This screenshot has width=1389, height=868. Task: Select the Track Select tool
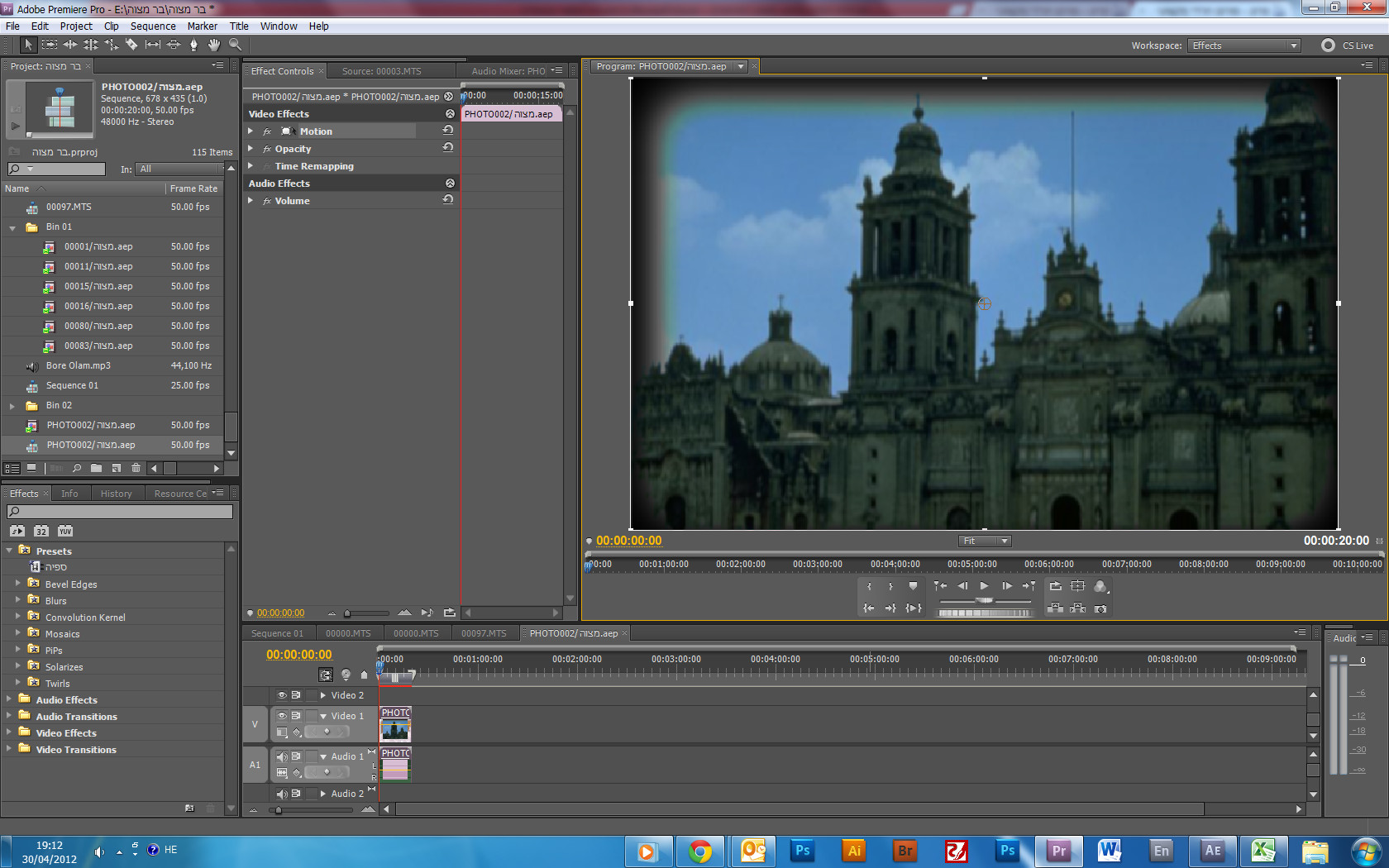point(50,45)
